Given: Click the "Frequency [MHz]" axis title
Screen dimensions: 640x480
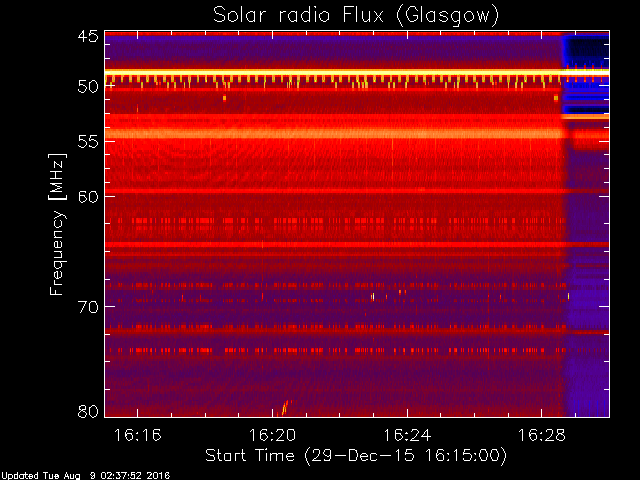Looking at the screenshot, I should click(x=57, y=224).
